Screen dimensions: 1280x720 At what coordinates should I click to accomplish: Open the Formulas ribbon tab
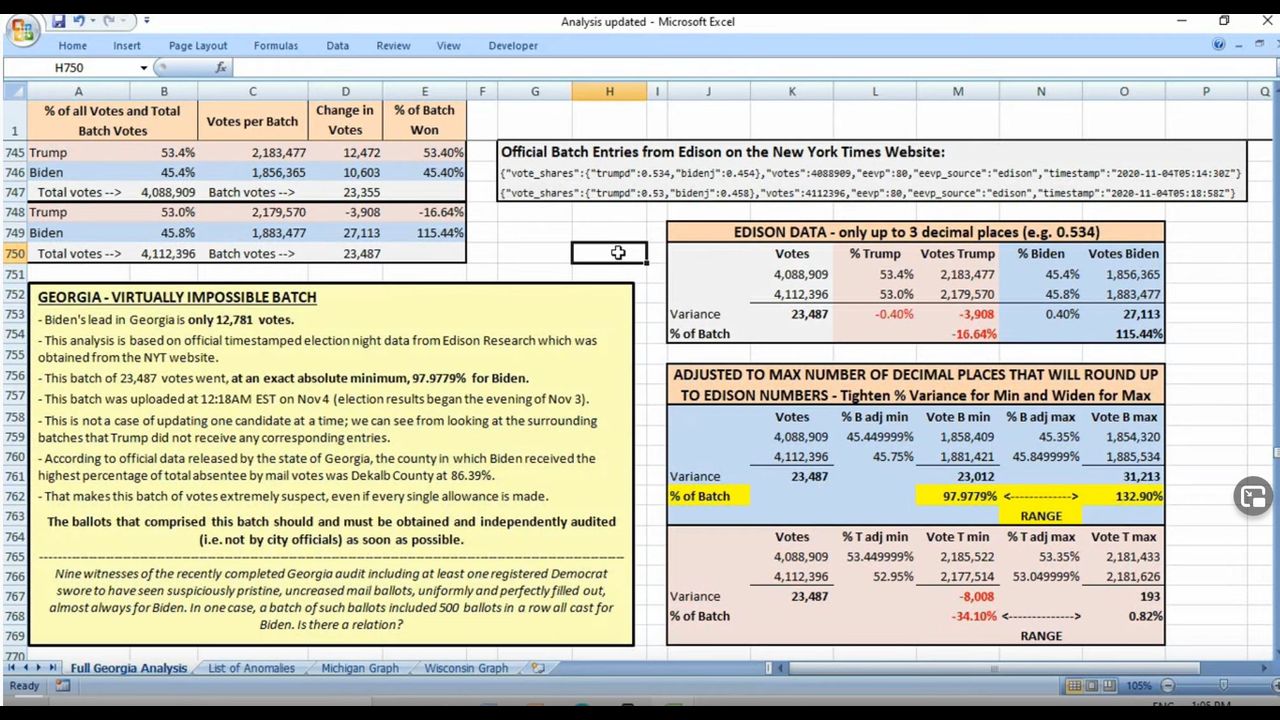[275, 45]
